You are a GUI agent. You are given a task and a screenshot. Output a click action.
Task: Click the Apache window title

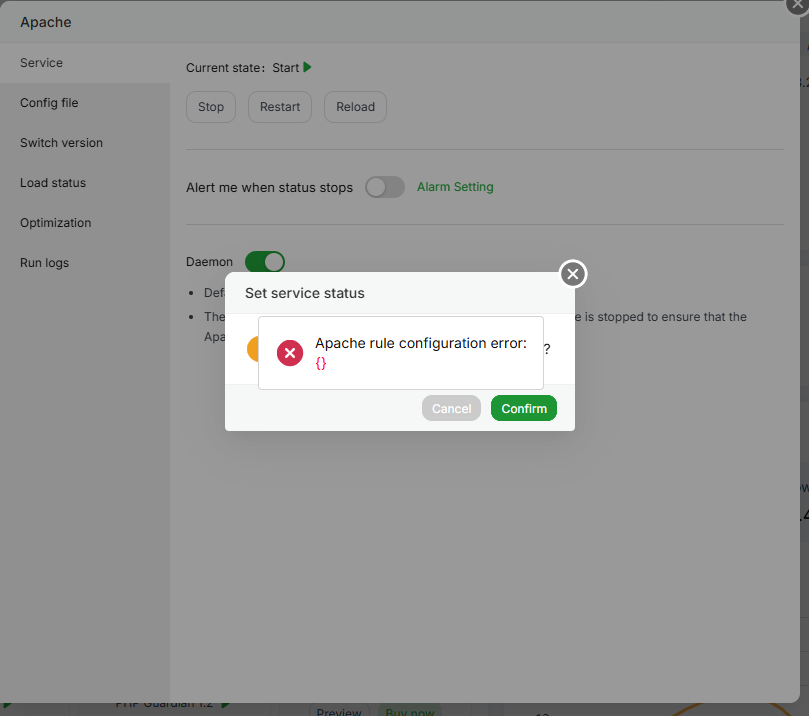(46, 22)
